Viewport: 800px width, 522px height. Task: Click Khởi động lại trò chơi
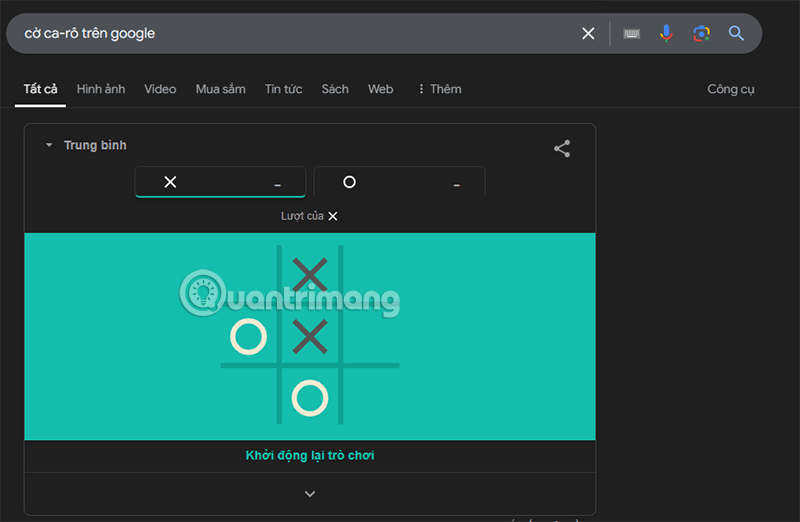coord(310,455)
